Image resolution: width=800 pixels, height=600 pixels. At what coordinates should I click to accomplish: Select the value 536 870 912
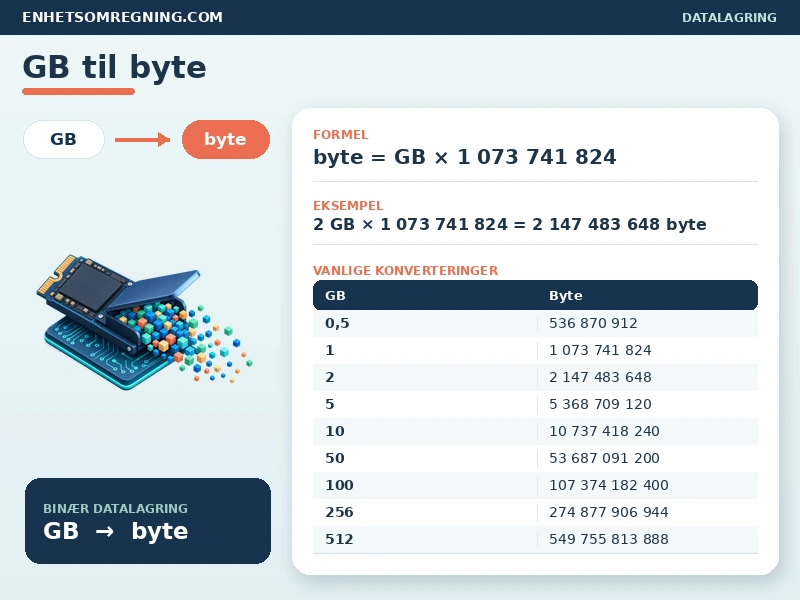[593, 323]
